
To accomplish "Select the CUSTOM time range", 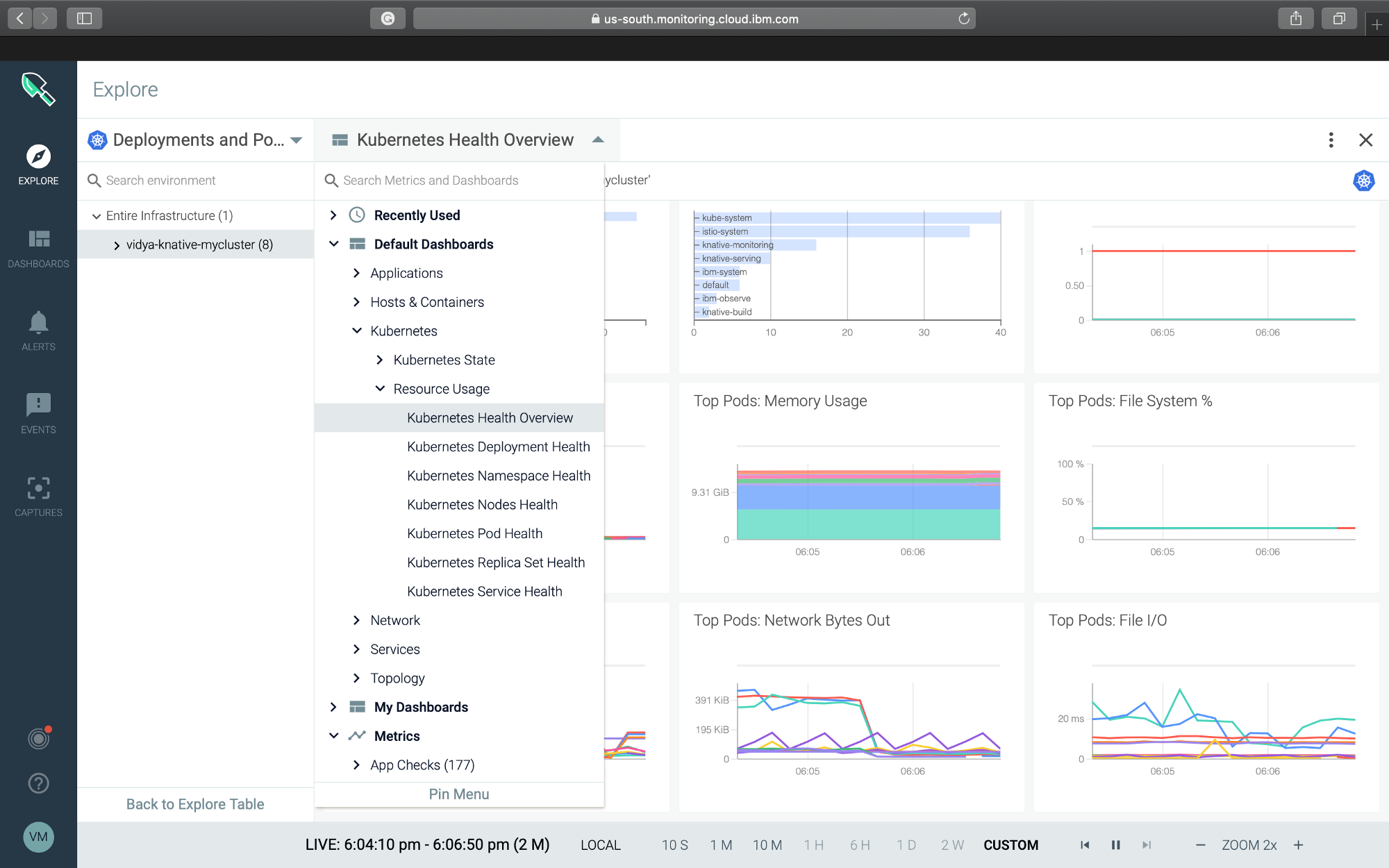I will 1010,845.
